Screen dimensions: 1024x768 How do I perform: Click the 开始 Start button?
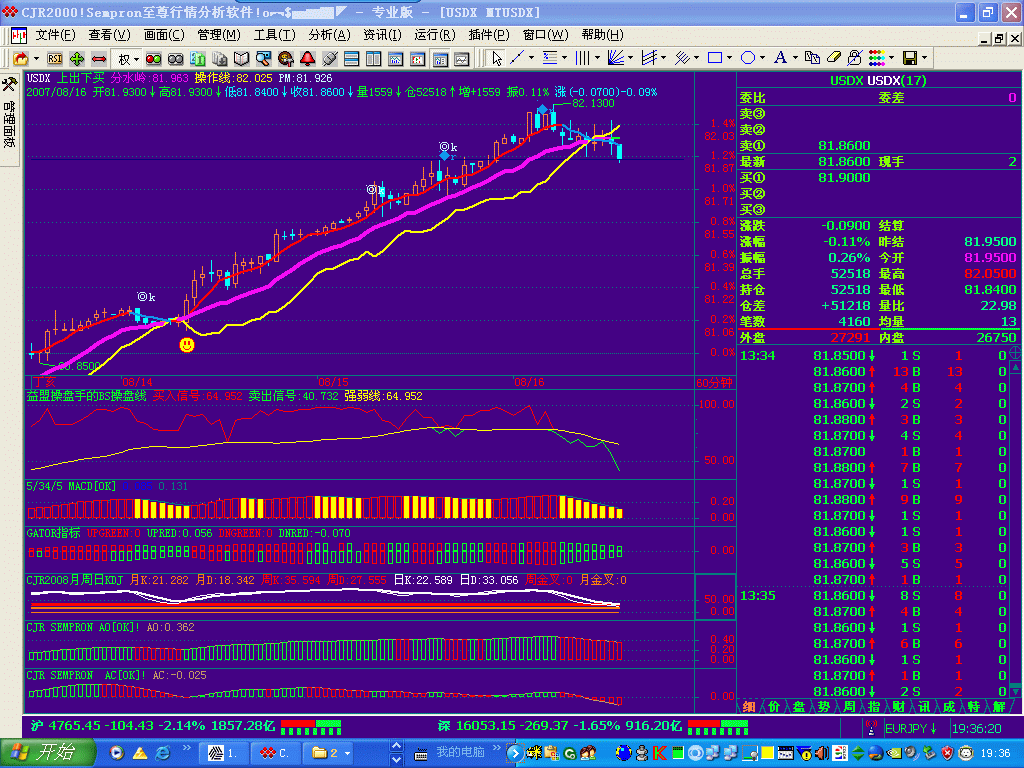tap(47, 753)
